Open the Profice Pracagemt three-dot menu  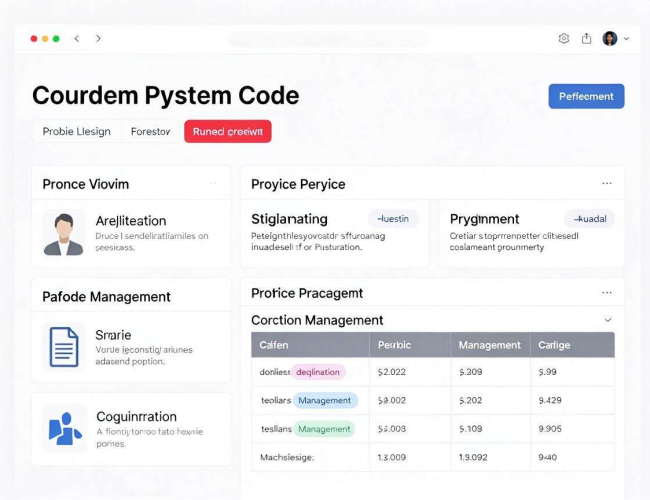click(607, 293)
